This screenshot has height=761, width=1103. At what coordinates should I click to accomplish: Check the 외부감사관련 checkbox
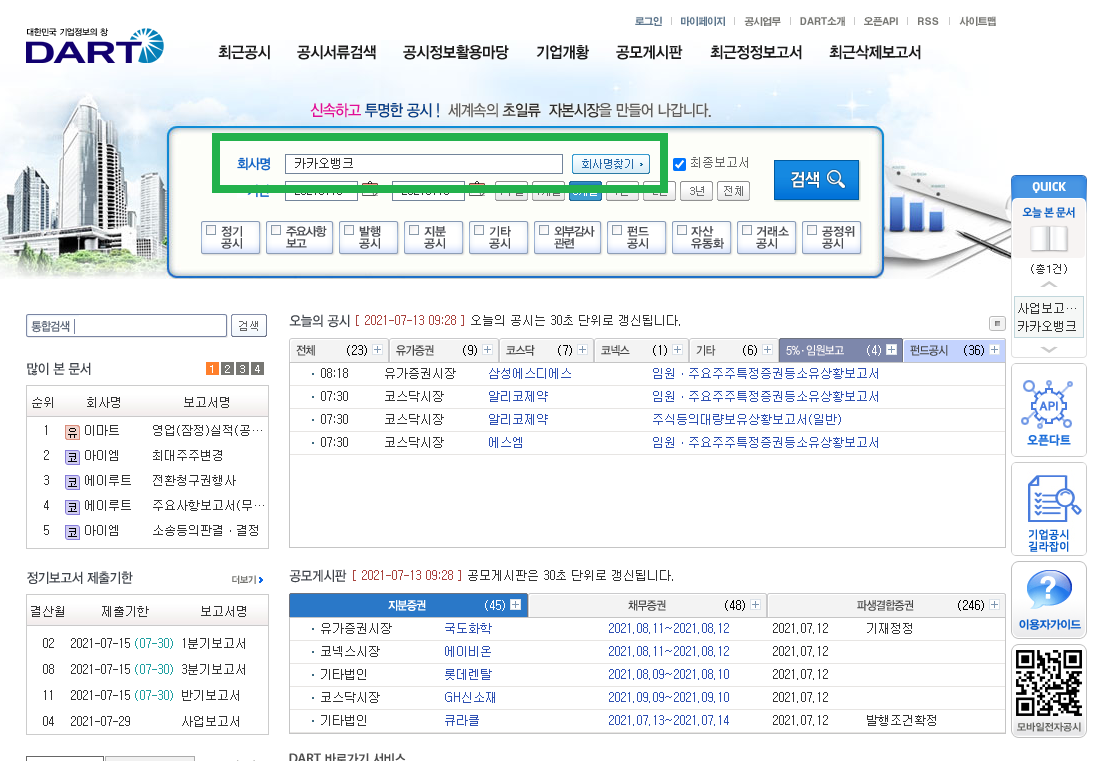pyautogui.click(x=544, y=230)
